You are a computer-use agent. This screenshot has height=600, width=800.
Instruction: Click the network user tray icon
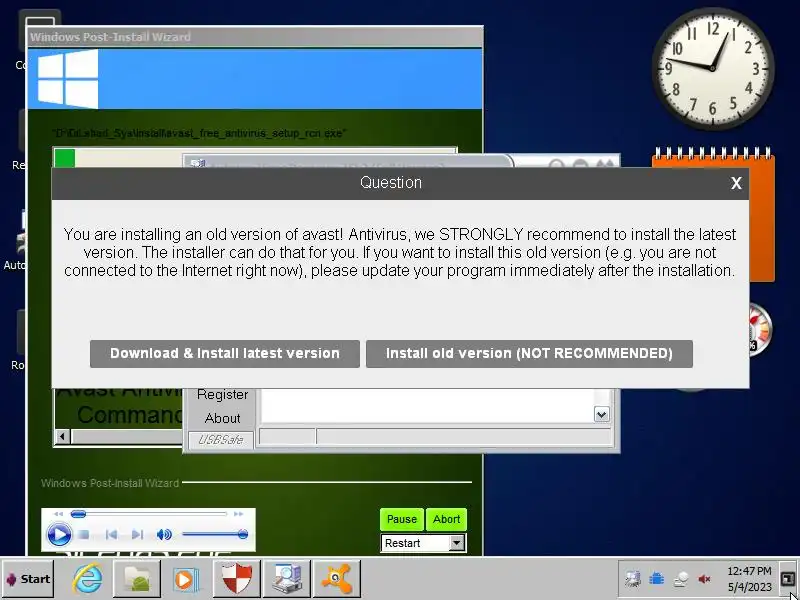coord(681,579)
